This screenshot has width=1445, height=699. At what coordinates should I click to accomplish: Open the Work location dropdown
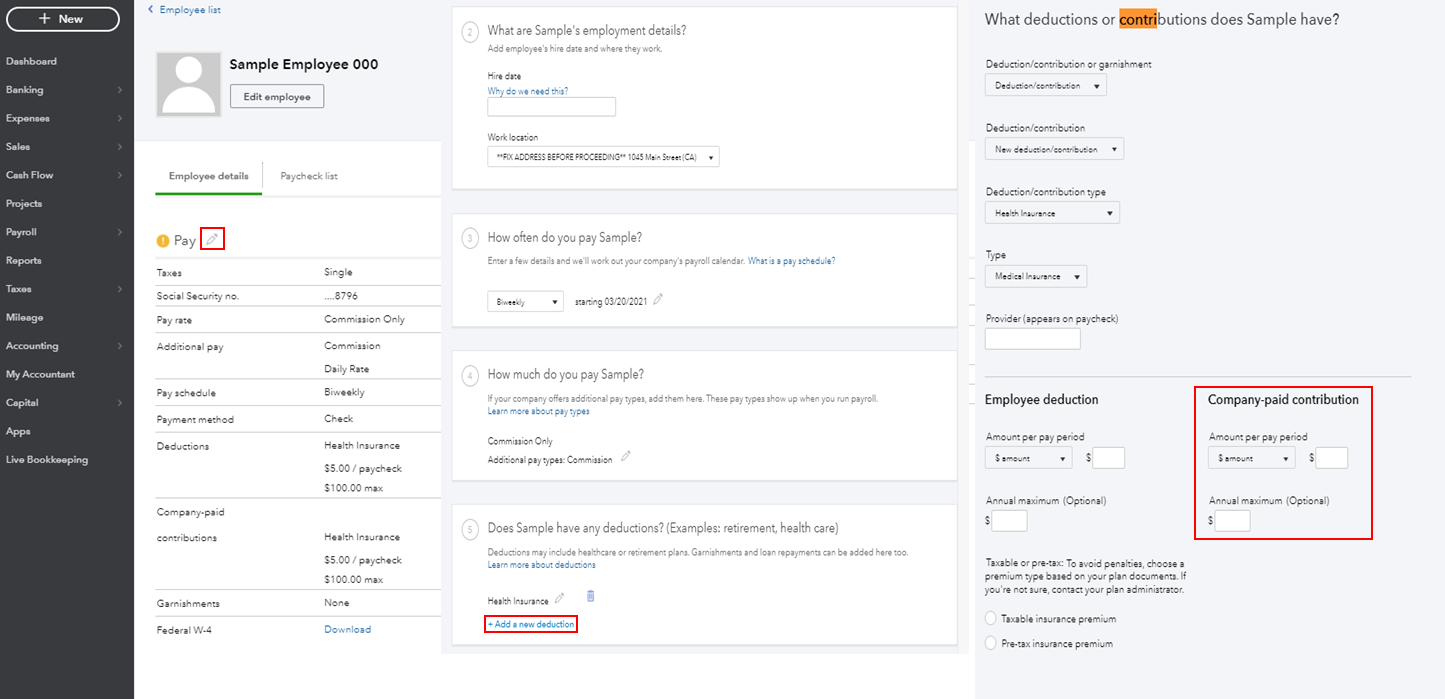[x=603, y=157]
